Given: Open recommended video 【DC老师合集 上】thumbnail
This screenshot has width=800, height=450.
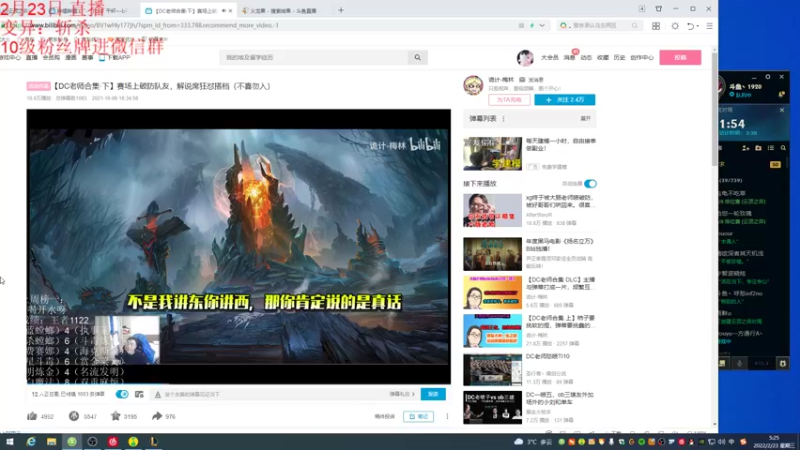Looking at the screenshot, I should (x=492, y=331).
